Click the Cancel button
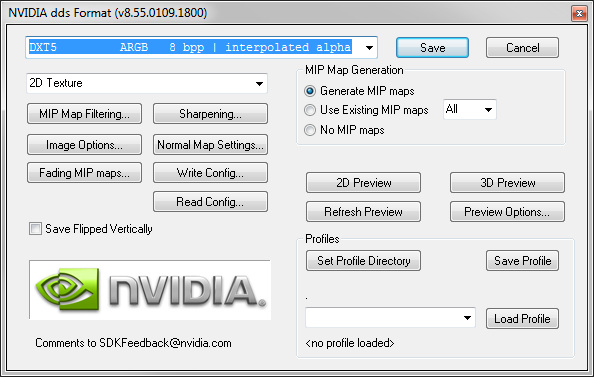This screenshot has width=594, height=377. (522, 48)
